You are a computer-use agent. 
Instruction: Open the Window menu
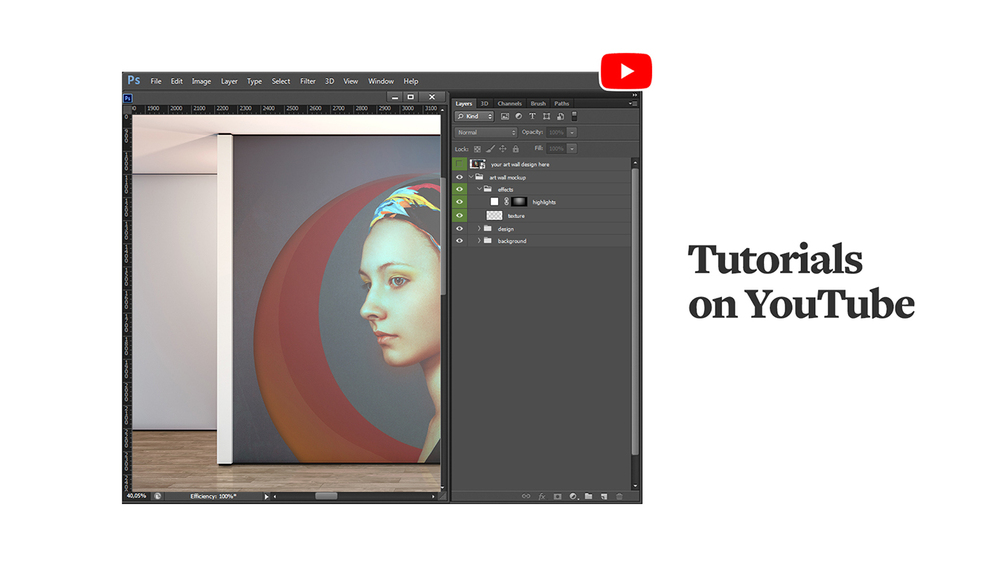coord(381,81)
